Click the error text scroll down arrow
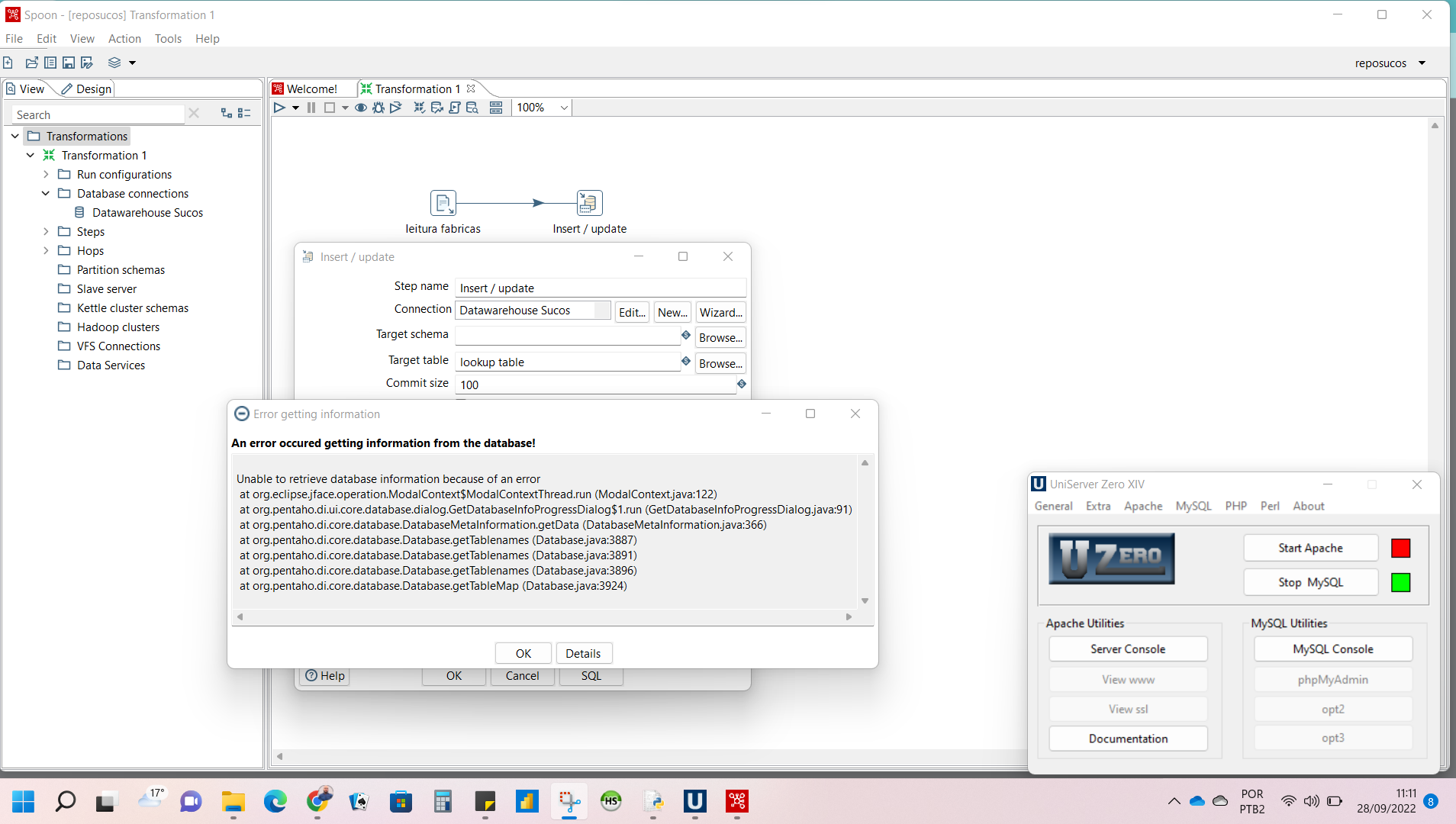The image size is (1456, 824). click(865, 600)
